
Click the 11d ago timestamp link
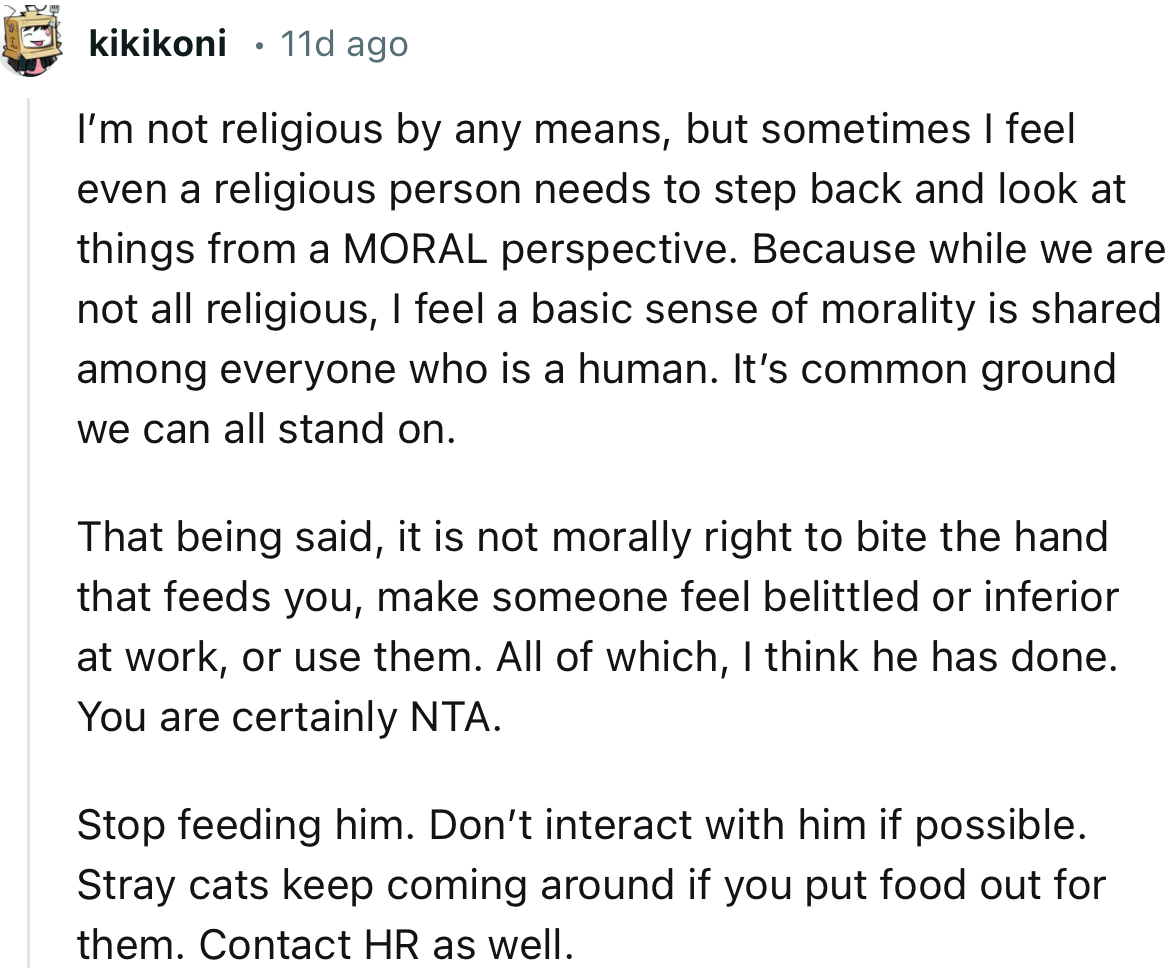point(342,43)
